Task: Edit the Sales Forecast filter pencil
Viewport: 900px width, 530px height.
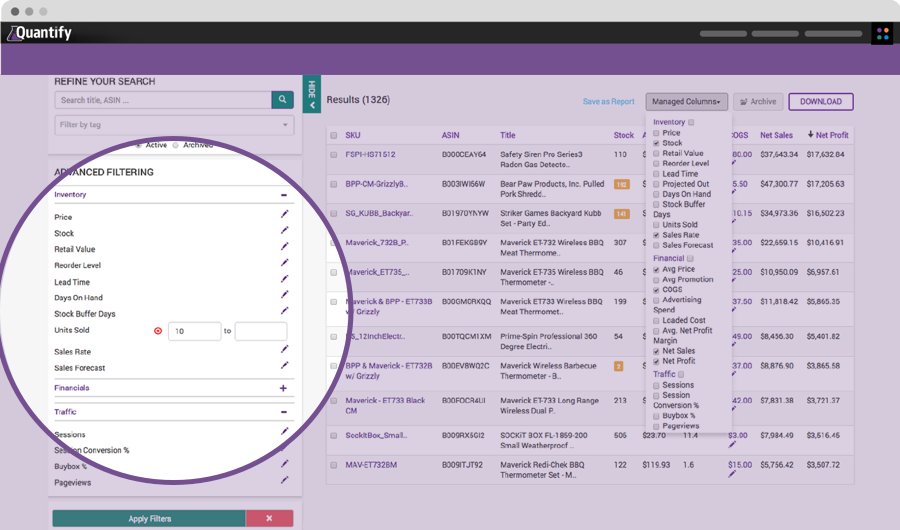Action: click(x=284, y=365)
